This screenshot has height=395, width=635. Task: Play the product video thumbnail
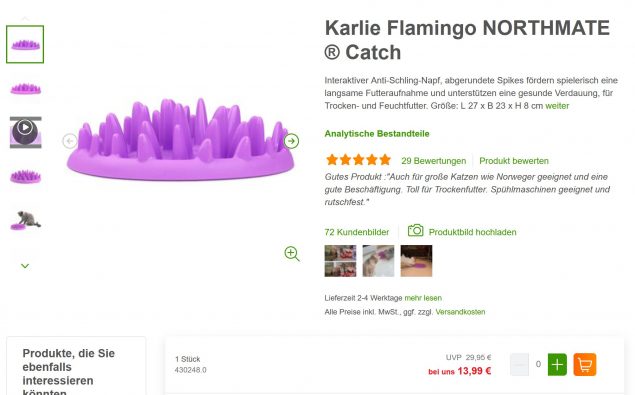(26, 132)
